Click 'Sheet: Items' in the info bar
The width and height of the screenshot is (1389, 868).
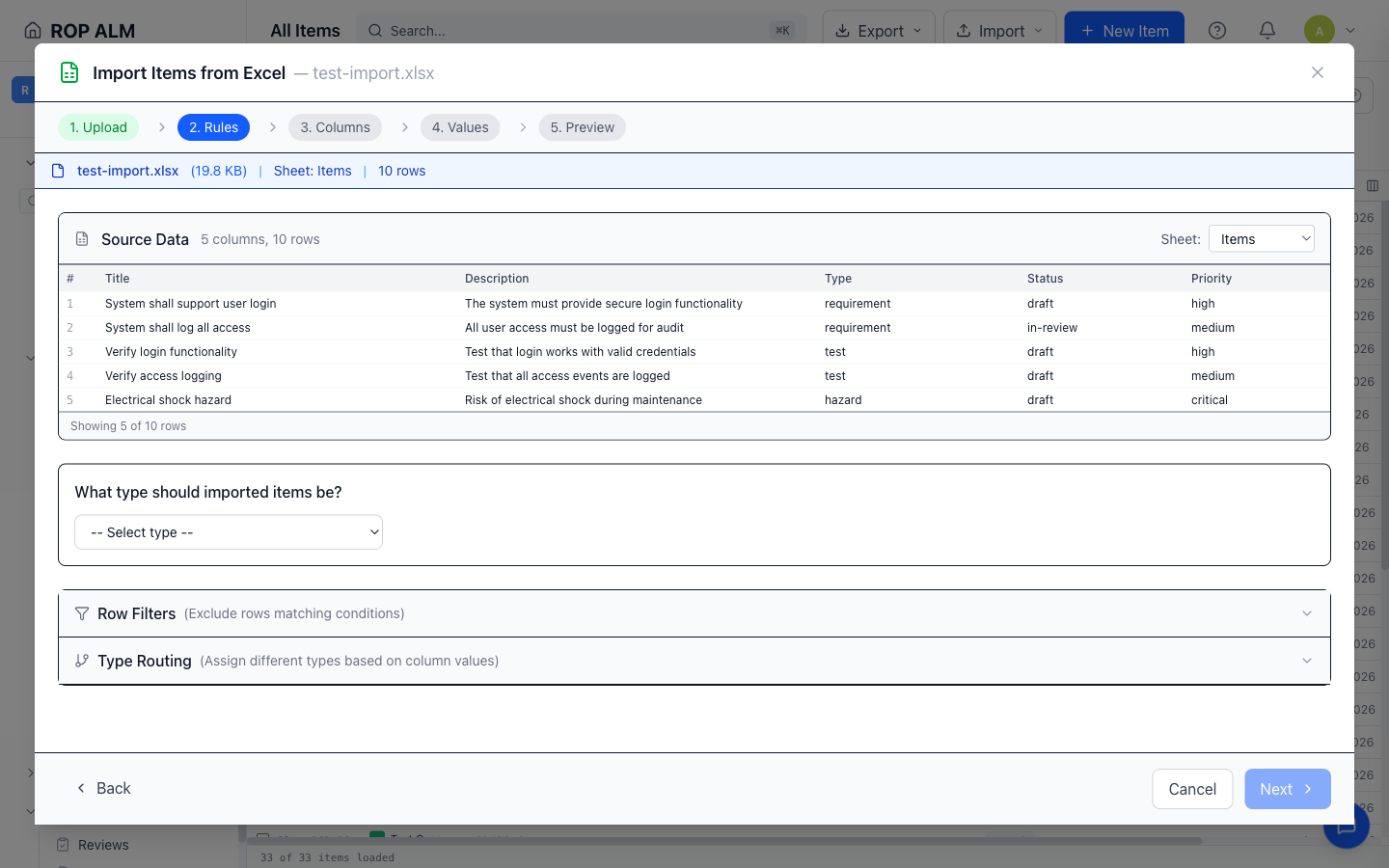click(x=313, y=171)
